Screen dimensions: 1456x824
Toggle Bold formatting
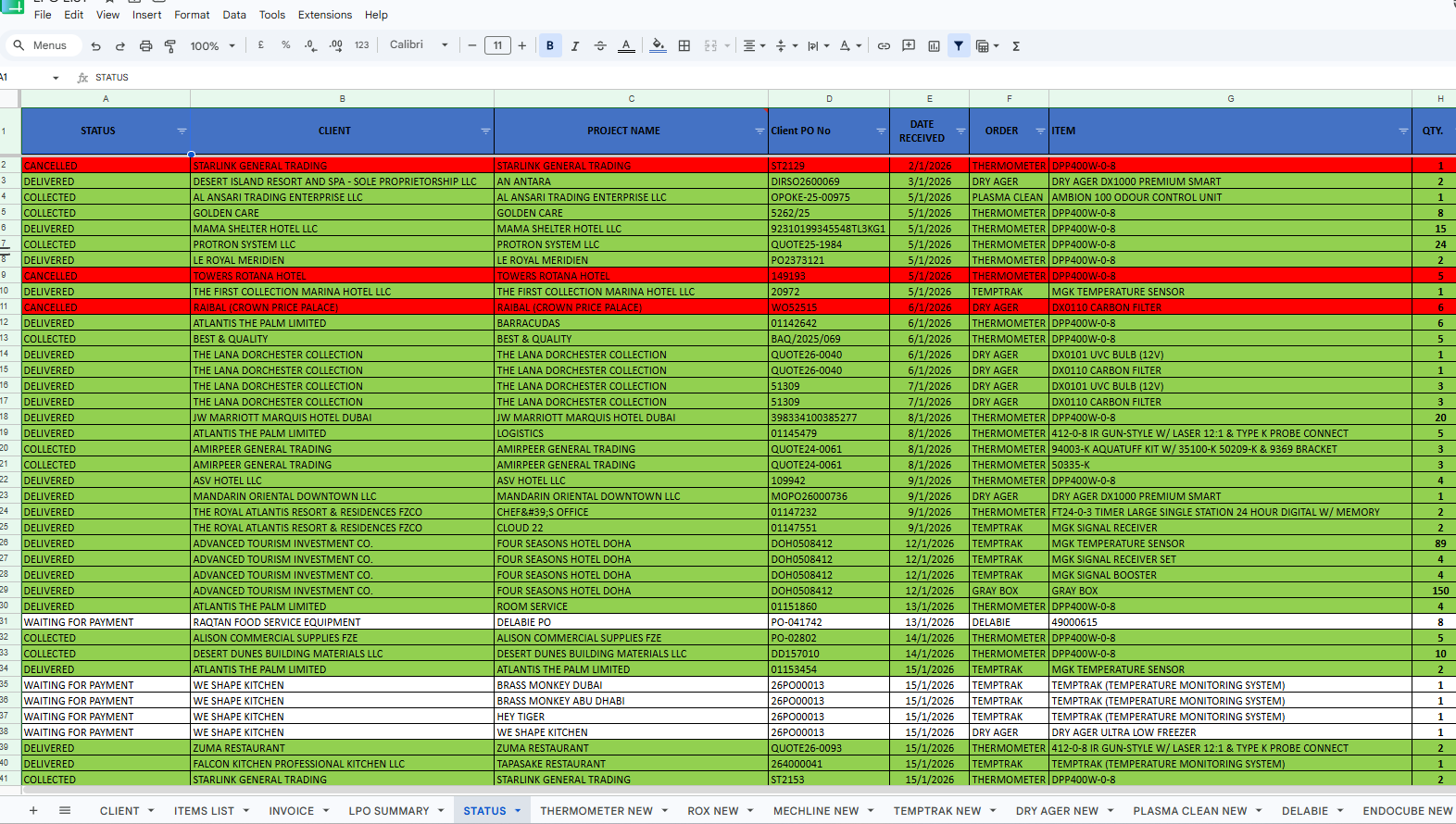point(550,45)
